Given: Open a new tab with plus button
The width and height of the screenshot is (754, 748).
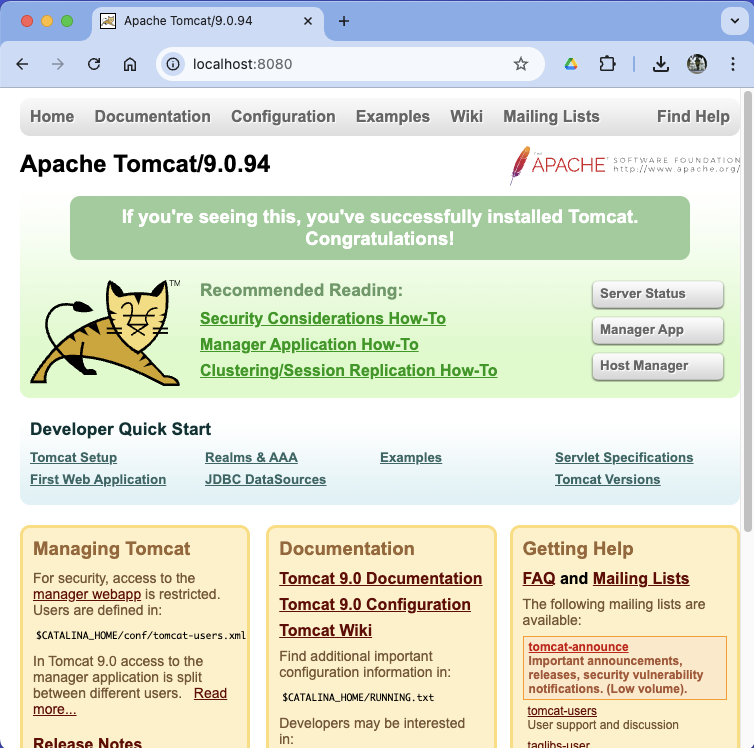Looking at the screenshot, I should click(344, 21).
